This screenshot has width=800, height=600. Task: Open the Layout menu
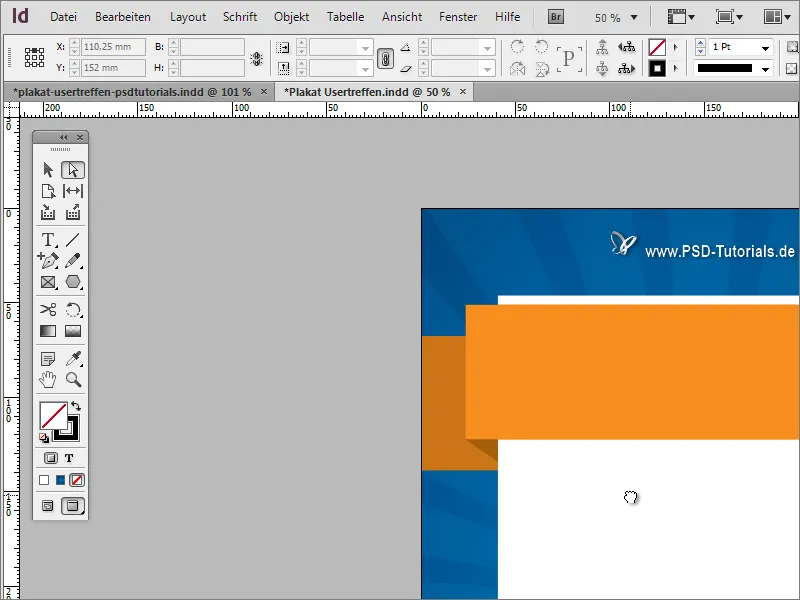[x=188, y=17]
